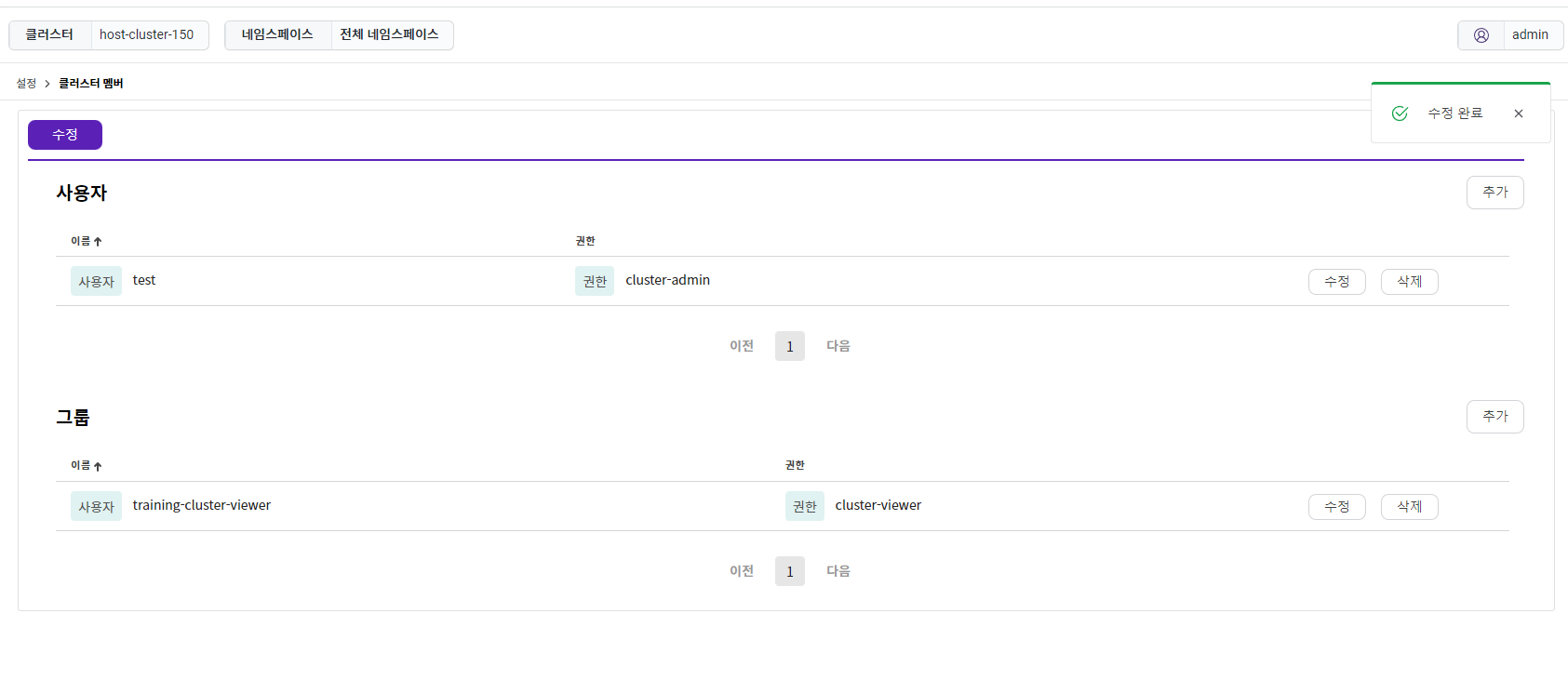Sort the 그룹 table by 이름

click(x=87, y=466)
